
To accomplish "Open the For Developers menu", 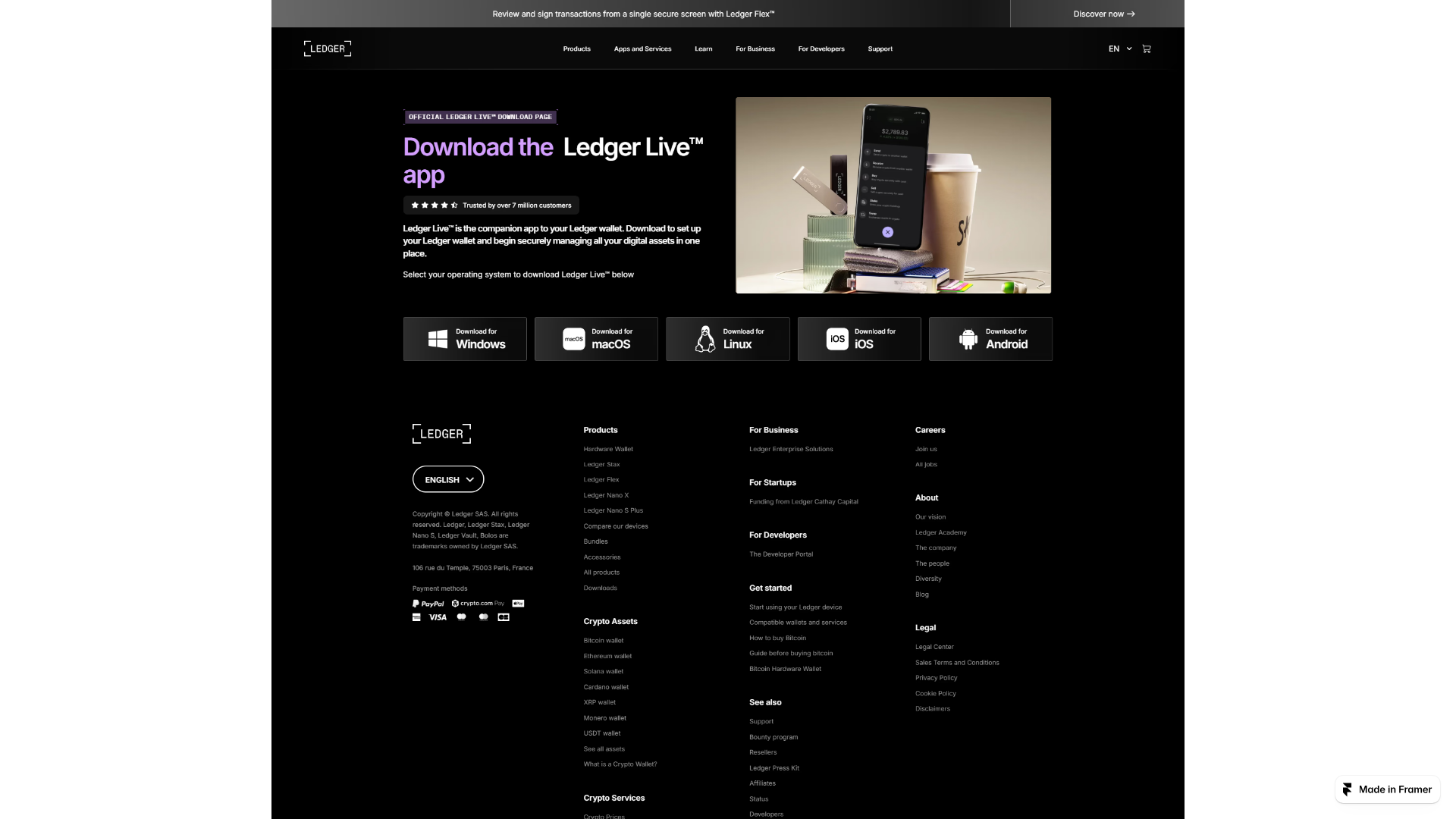I will [821, 49].
